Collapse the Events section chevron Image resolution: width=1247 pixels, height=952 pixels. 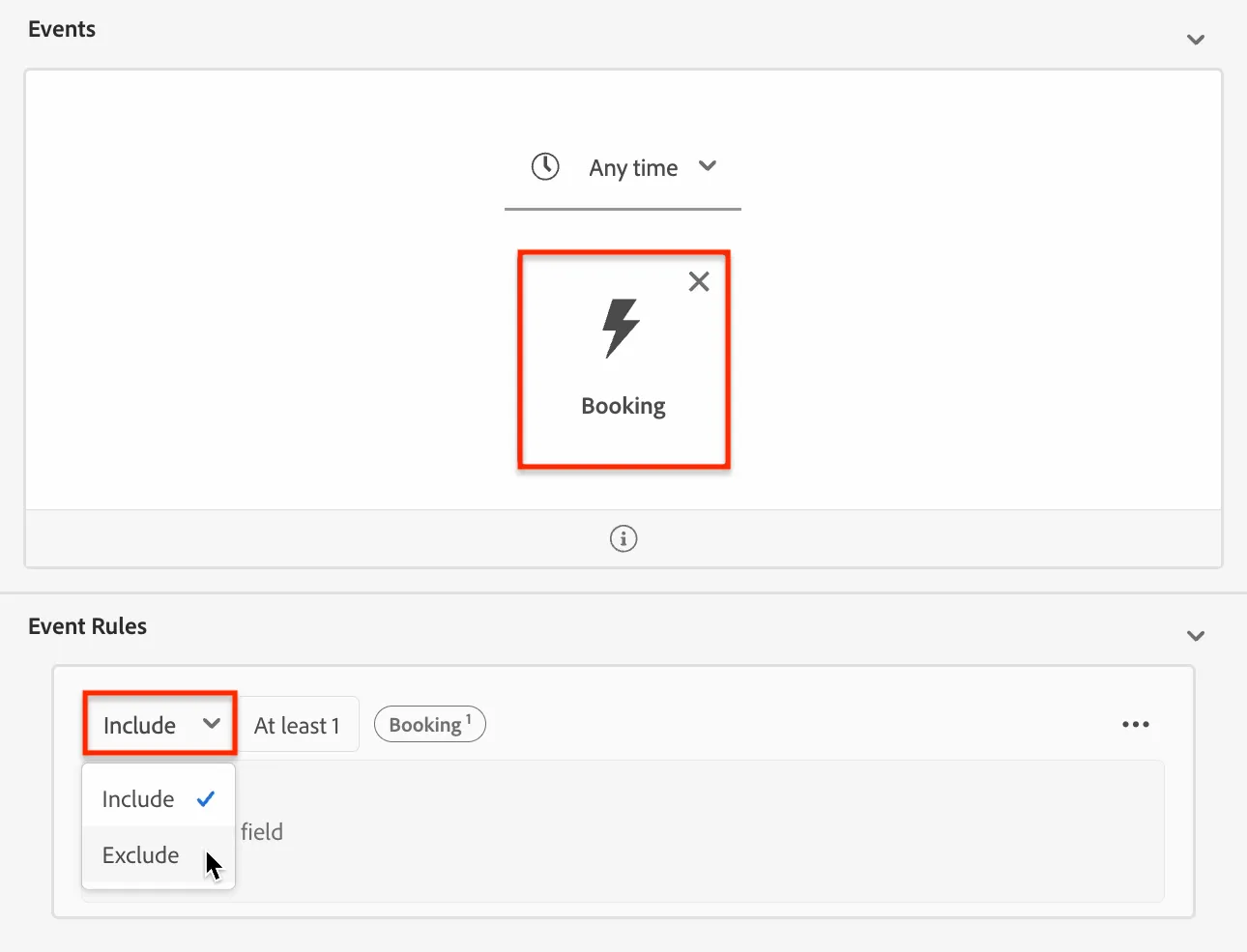click(x=1196, y=40)
